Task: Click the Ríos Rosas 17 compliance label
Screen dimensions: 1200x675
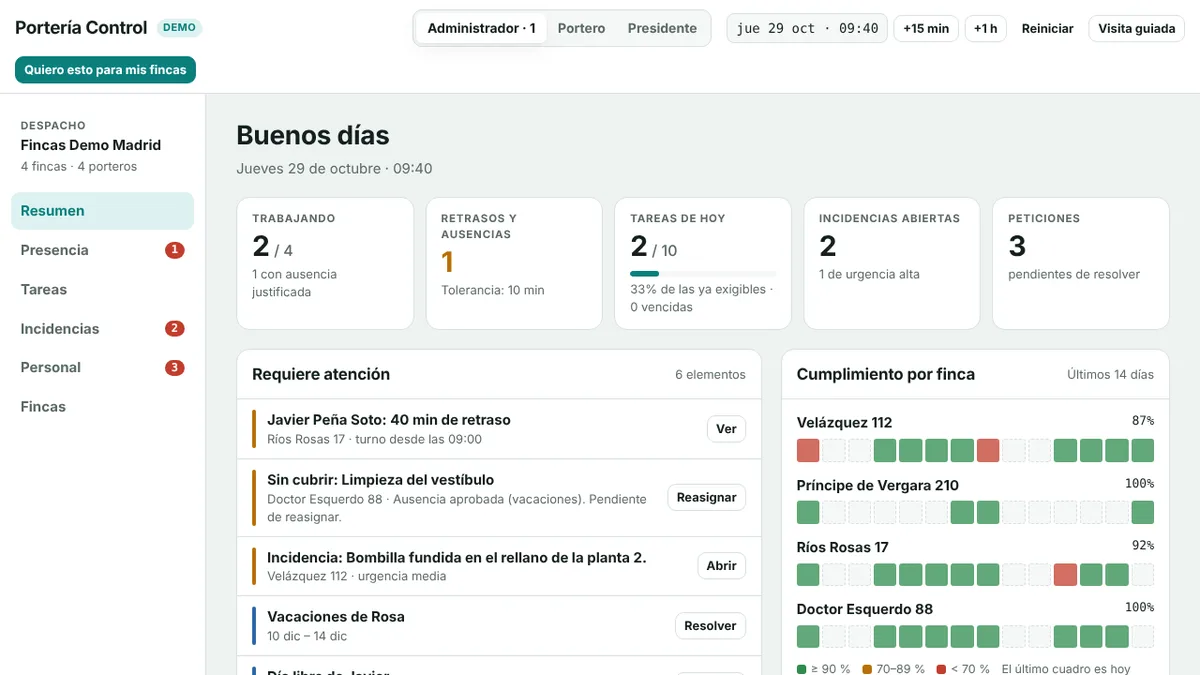Action: [x=843, y=547]
